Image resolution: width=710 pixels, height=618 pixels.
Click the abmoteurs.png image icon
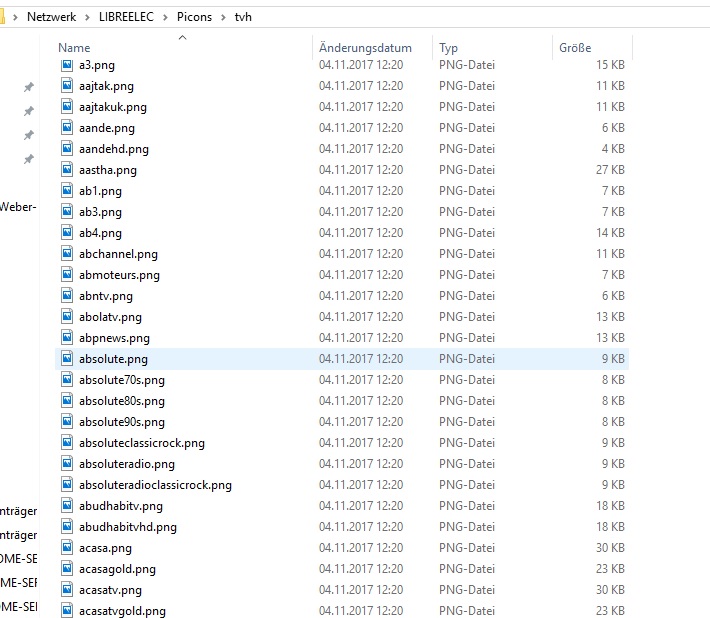pos(67,274)
